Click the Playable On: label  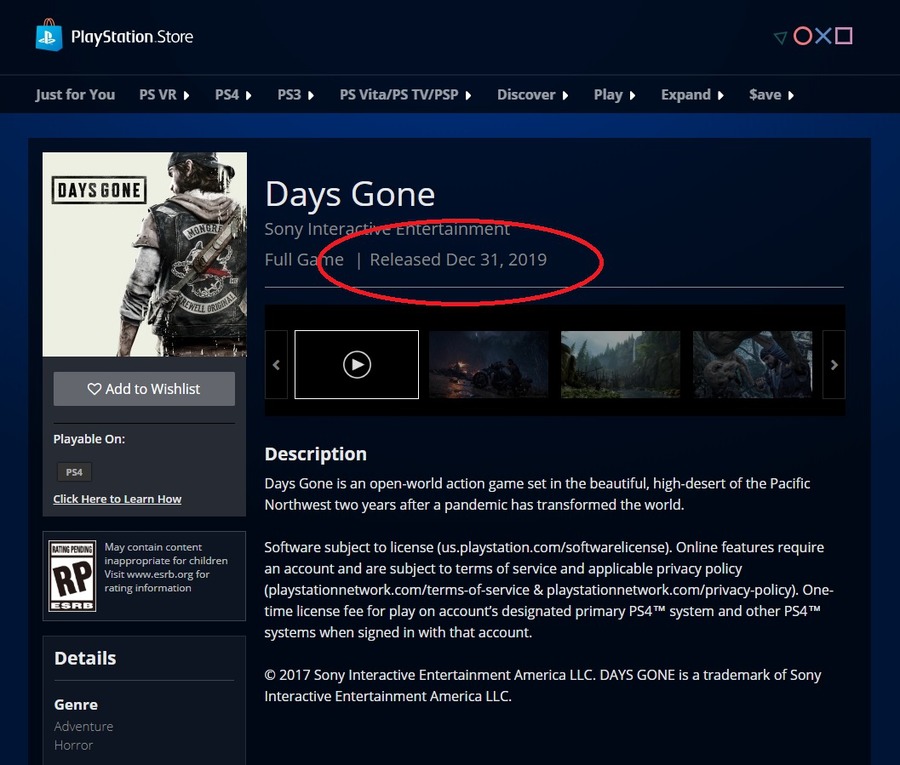coord(89,439)
